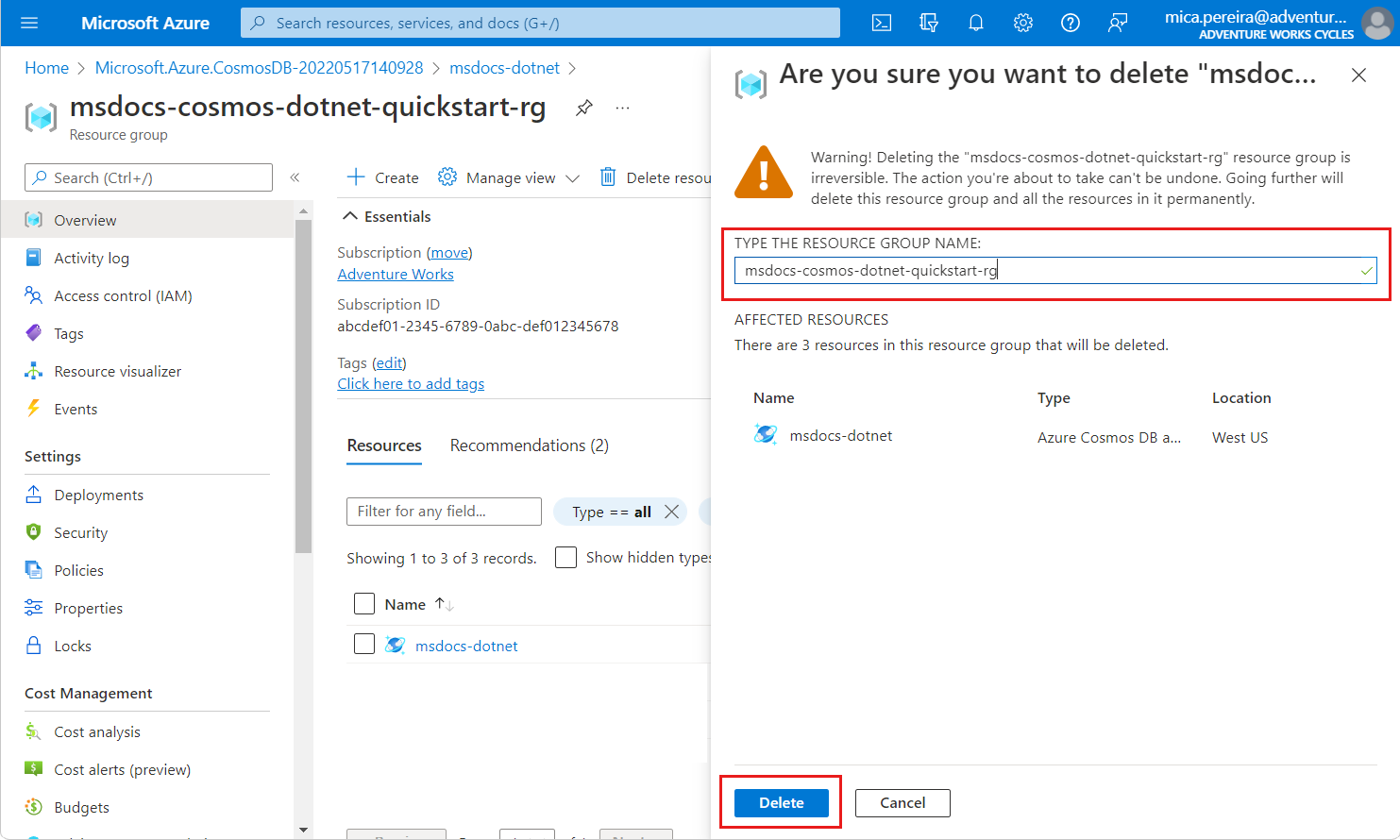The image size is (1400, 840).
Task: Sort resources by Name column arrows
Action: (444, 604)
